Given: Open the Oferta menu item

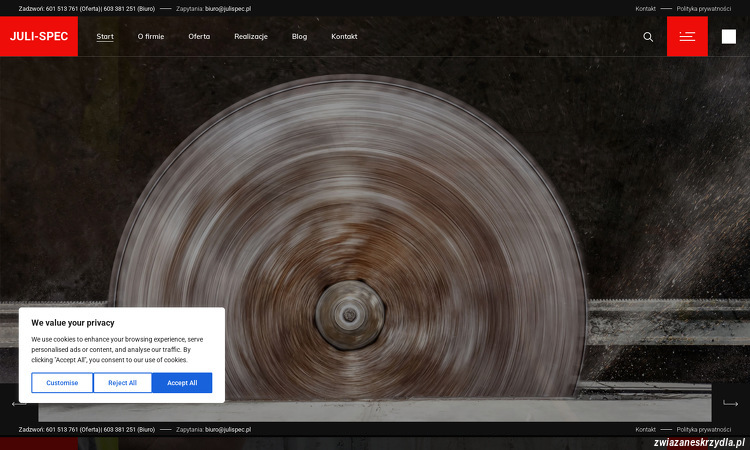Looking at the screenshot, I should (199, 36).
